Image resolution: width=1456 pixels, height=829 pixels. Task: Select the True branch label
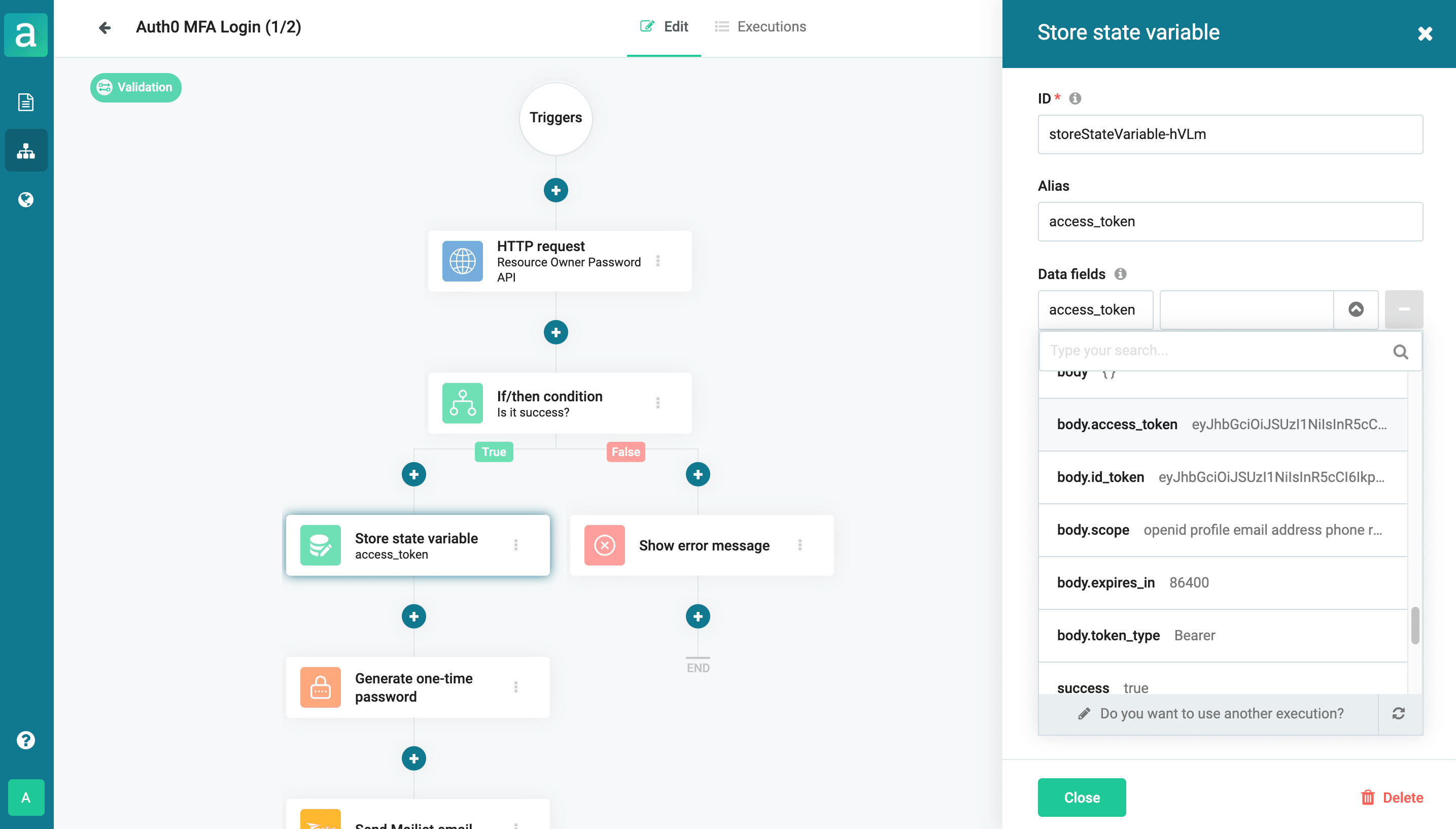coord(494,452)
